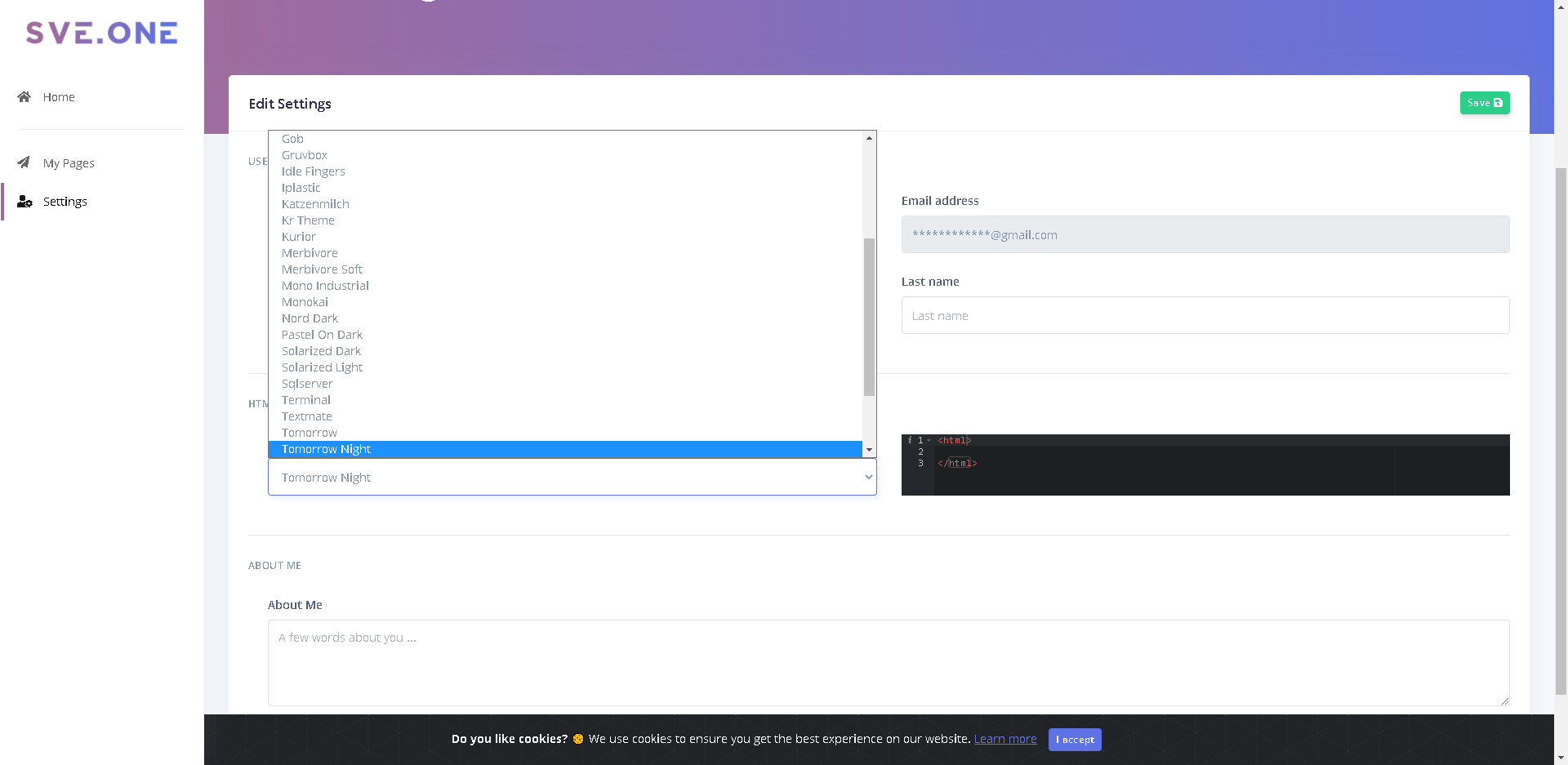Choose Tomorrow theme option

click(x=565, y=433)
